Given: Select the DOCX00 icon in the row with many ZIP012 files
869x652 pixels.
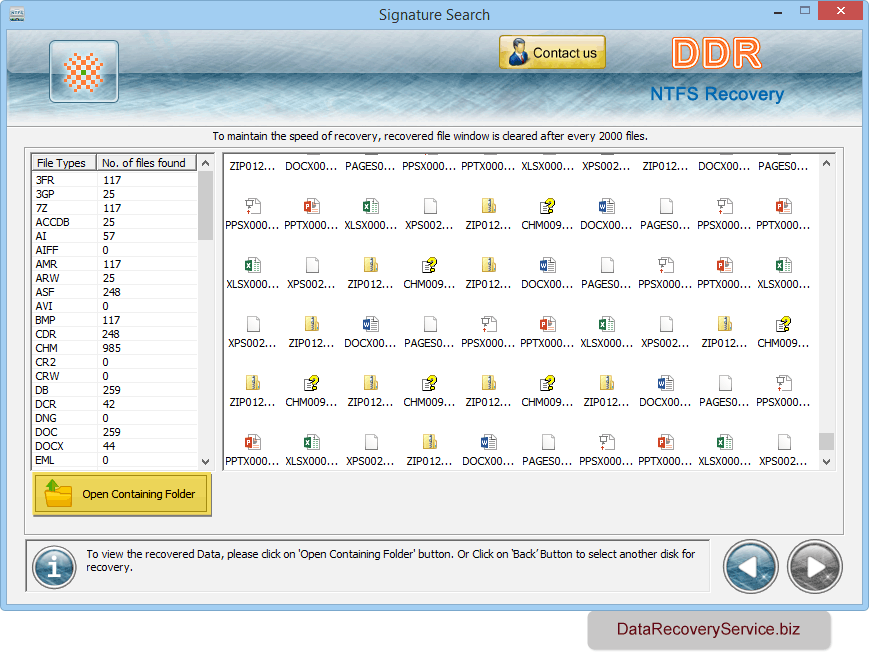Looking at the screenshot, I should pos(666,383).
